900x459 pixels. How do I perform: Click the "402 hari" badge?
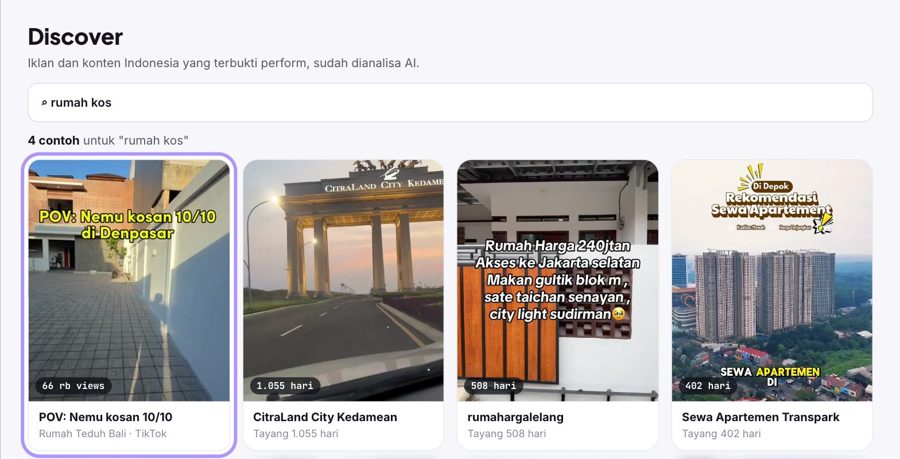(x=708, y=386)
